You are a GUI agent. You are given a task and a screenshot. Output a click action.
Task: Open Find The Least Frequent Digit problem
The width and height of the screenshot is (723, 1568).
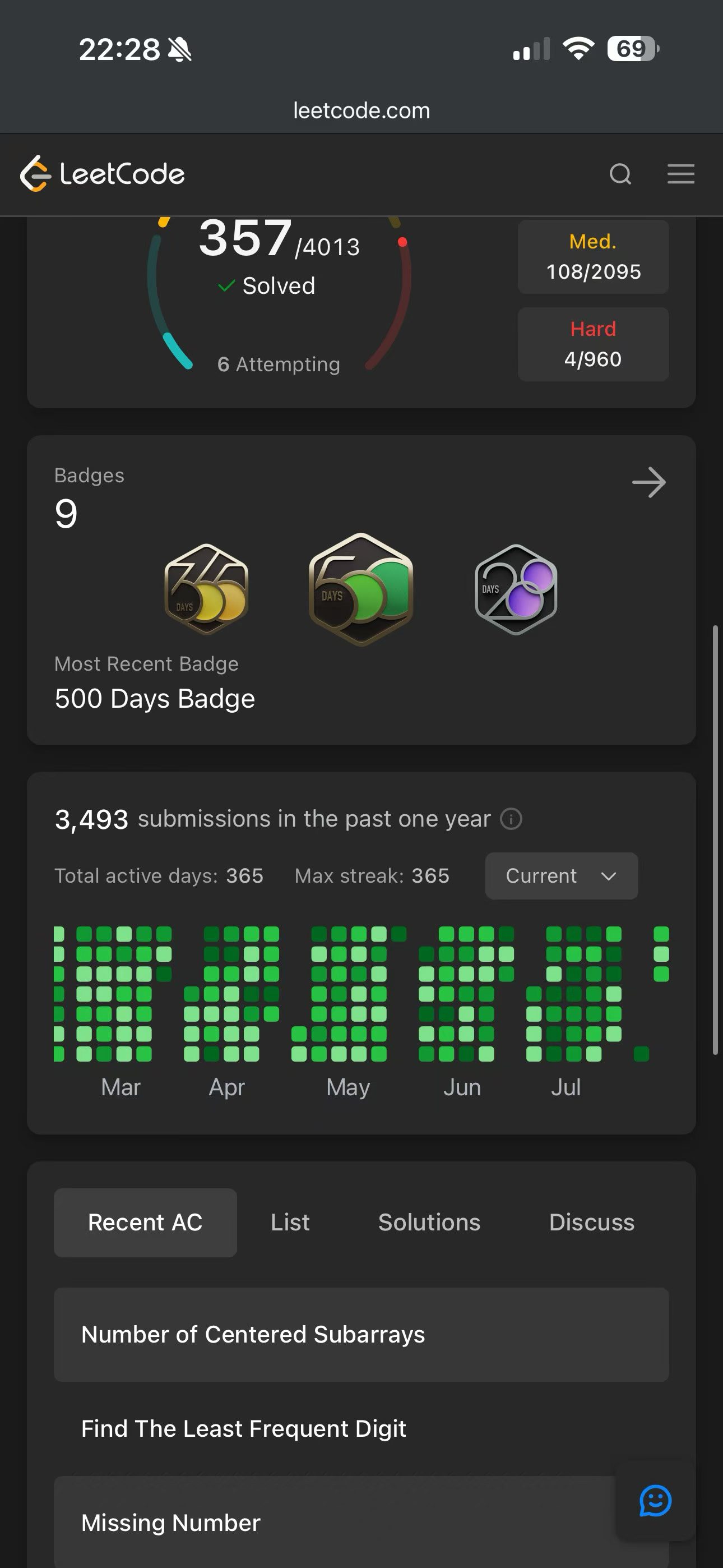(x=361, y=1428)
